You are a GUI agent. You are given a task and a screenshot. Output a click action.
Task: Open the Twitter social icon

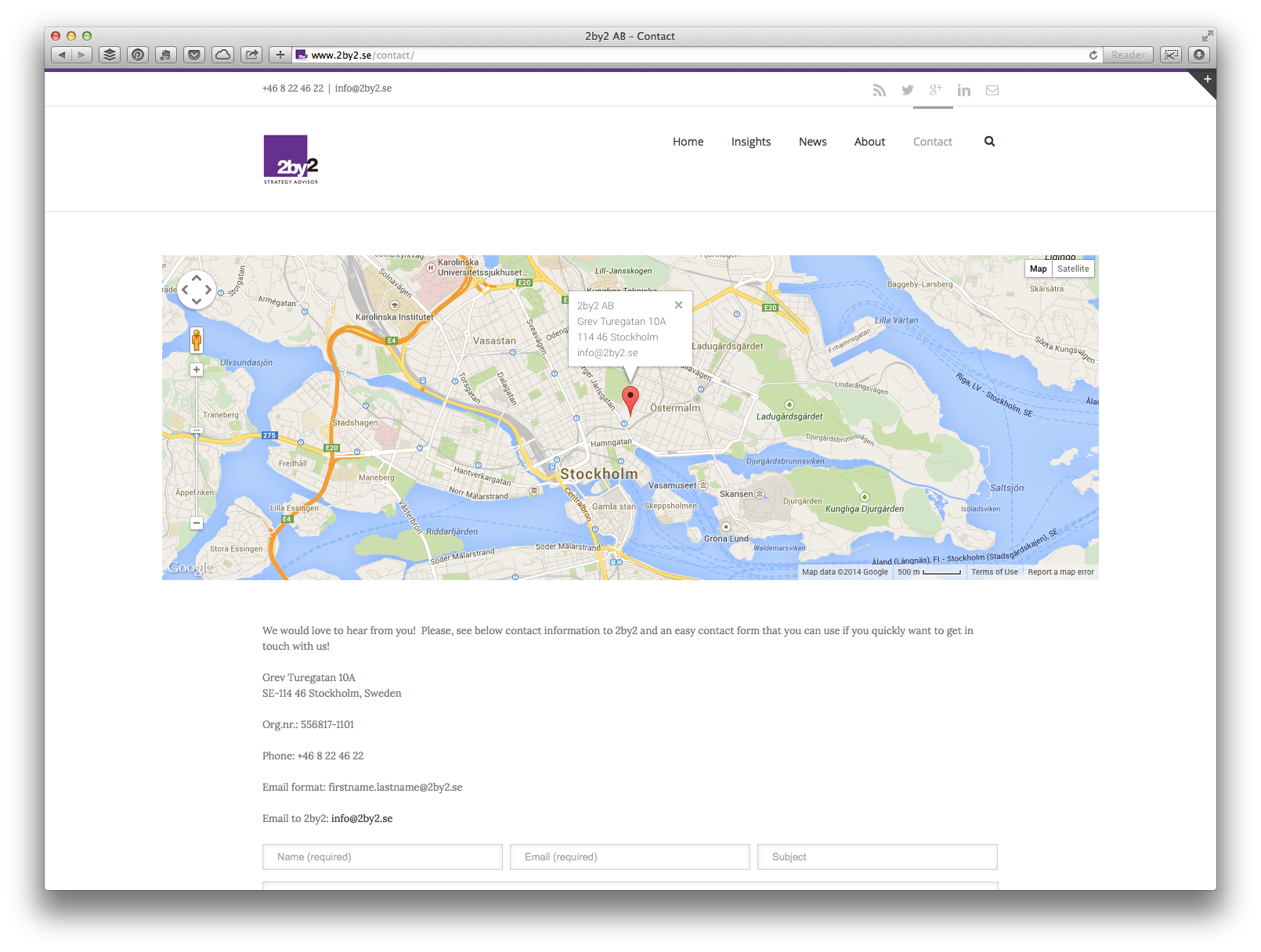908,90
